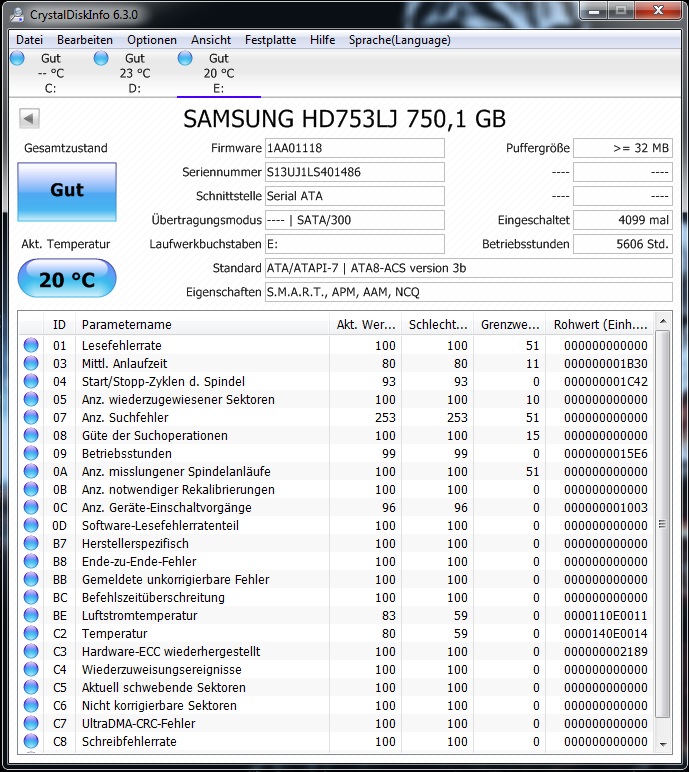Click the Grenzwert column header
Viewport: 689px width, 772px height.
[x=510, y=324]
